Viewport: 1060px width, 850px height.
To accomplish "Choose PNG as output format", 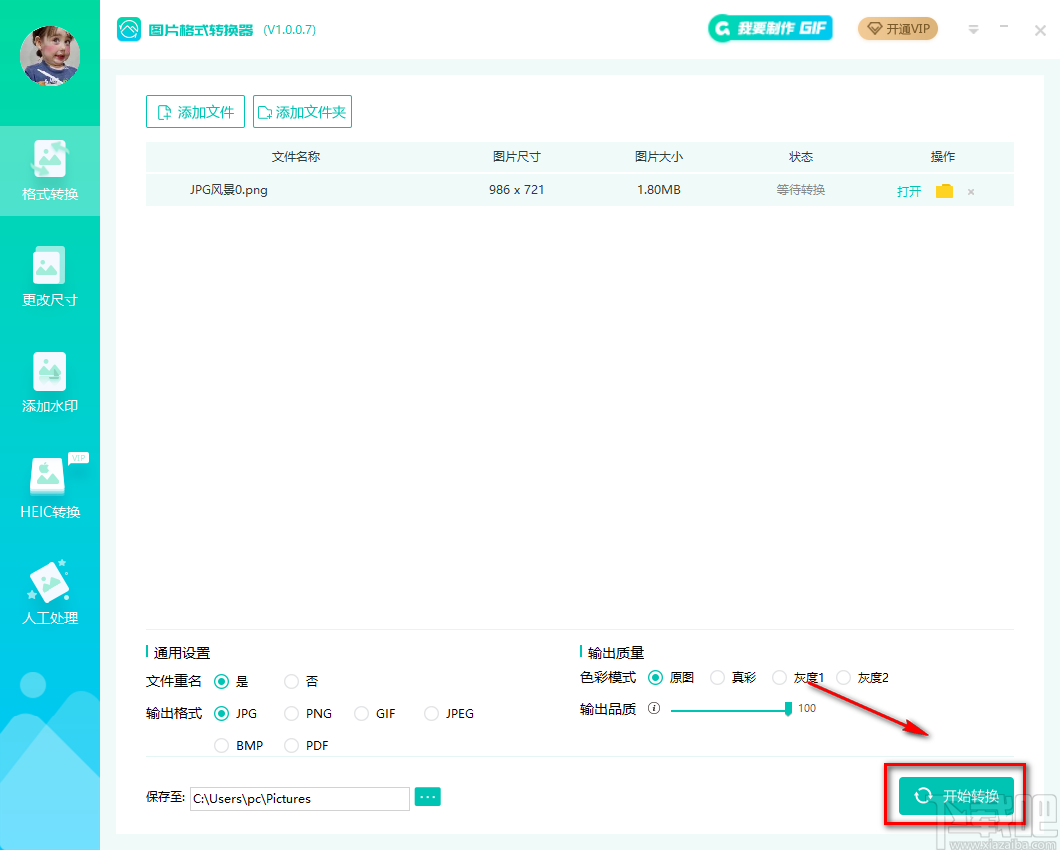I will pyautogui.click(x=289, y=713).
